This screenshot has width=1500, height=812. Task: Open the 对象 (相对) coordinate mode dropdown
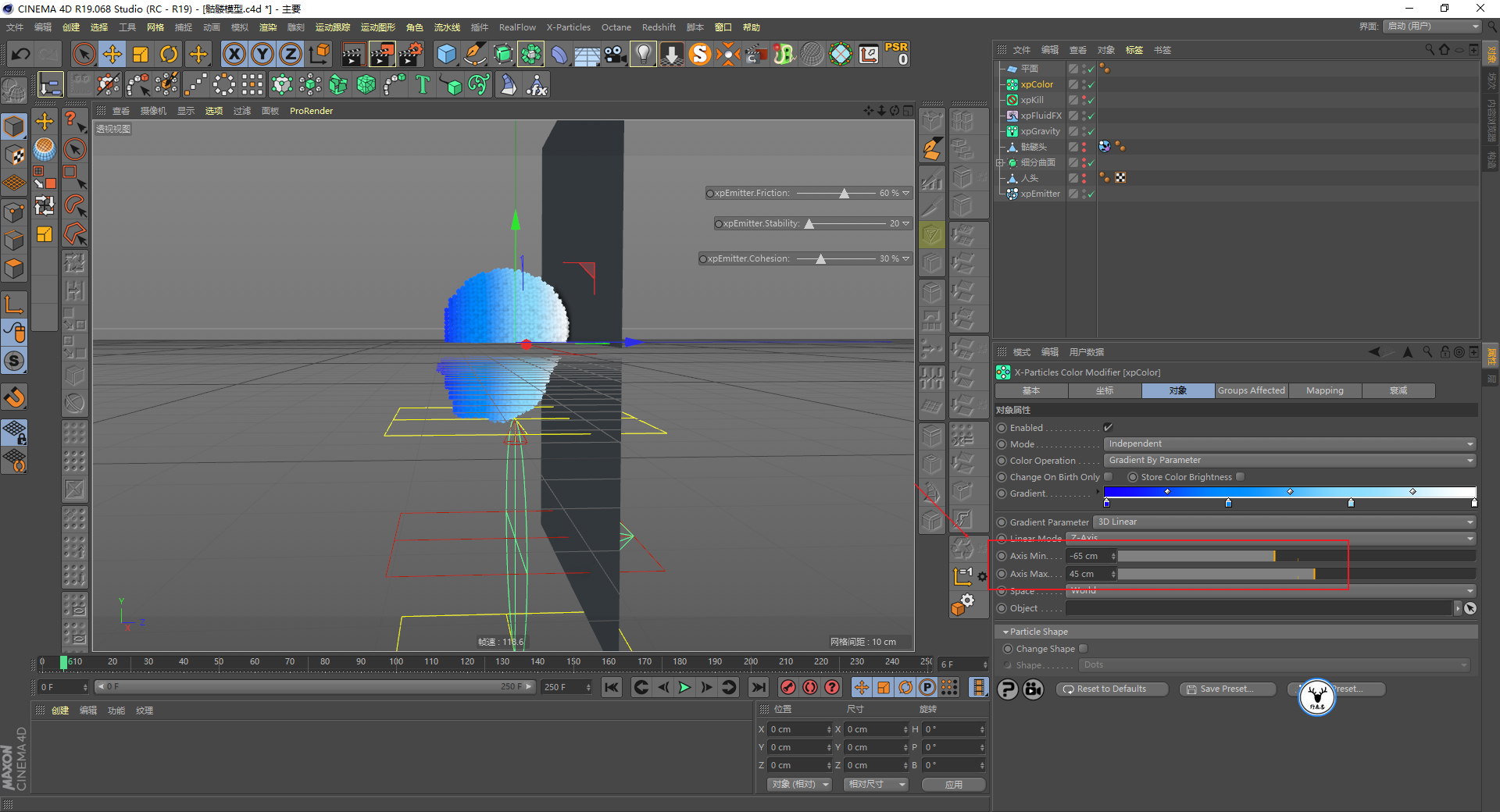[x=798, y=785]
